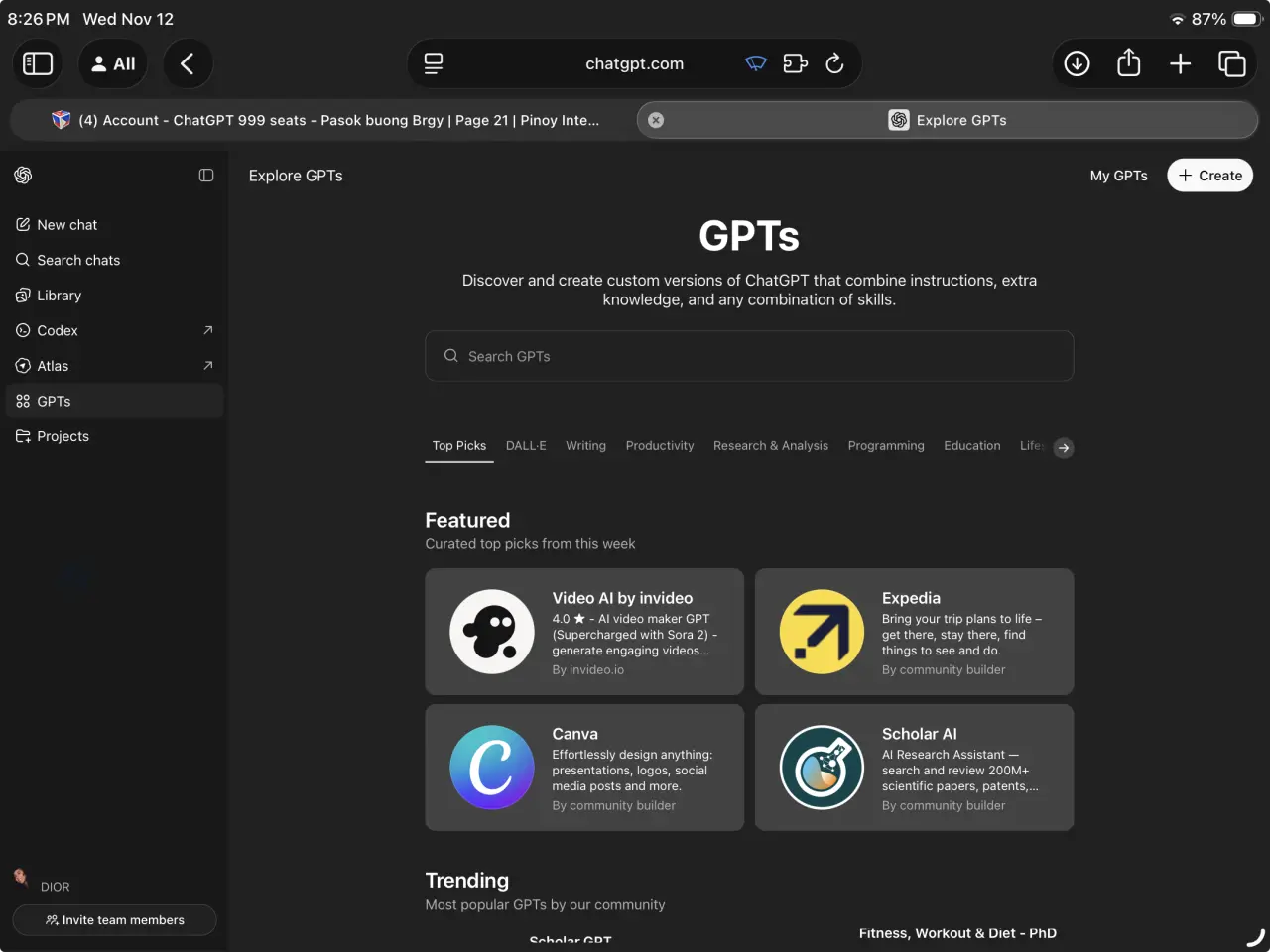1270x952 pixels.
Task: Reload the page
Action: [x=834, y=63]
